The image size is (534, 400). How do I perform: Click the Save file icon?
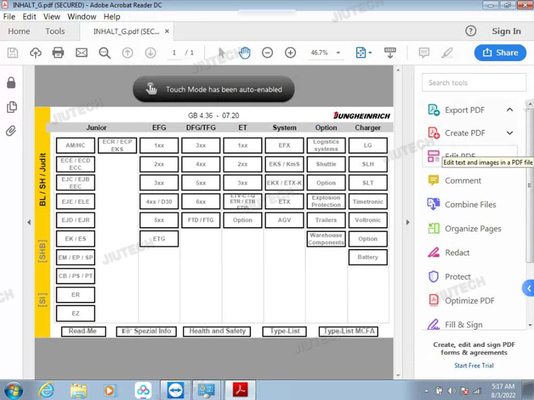[x=13, y=53]
